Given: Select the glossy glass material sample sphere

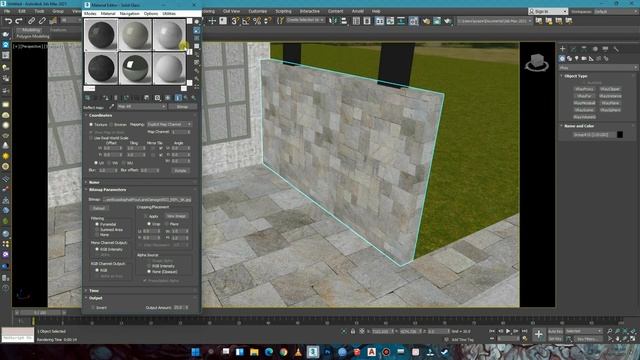Looking at the screenshot, I should click(135, 68).
